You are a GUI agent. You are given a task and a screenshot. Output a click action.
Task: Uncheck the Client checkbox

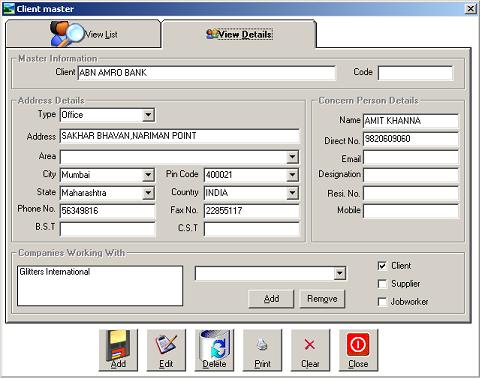click(x=382, y=266)
